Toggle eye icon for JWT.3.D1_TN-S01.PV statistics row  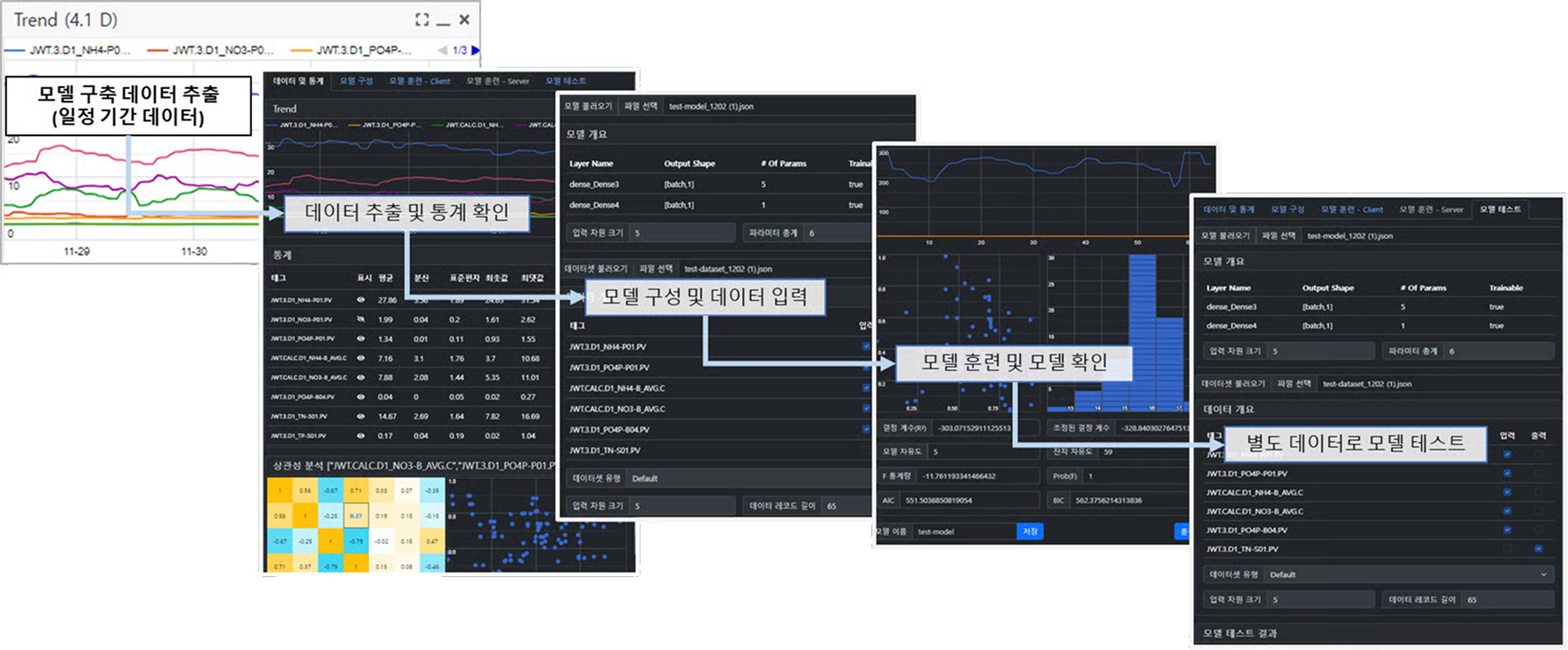tap(361, 417)
